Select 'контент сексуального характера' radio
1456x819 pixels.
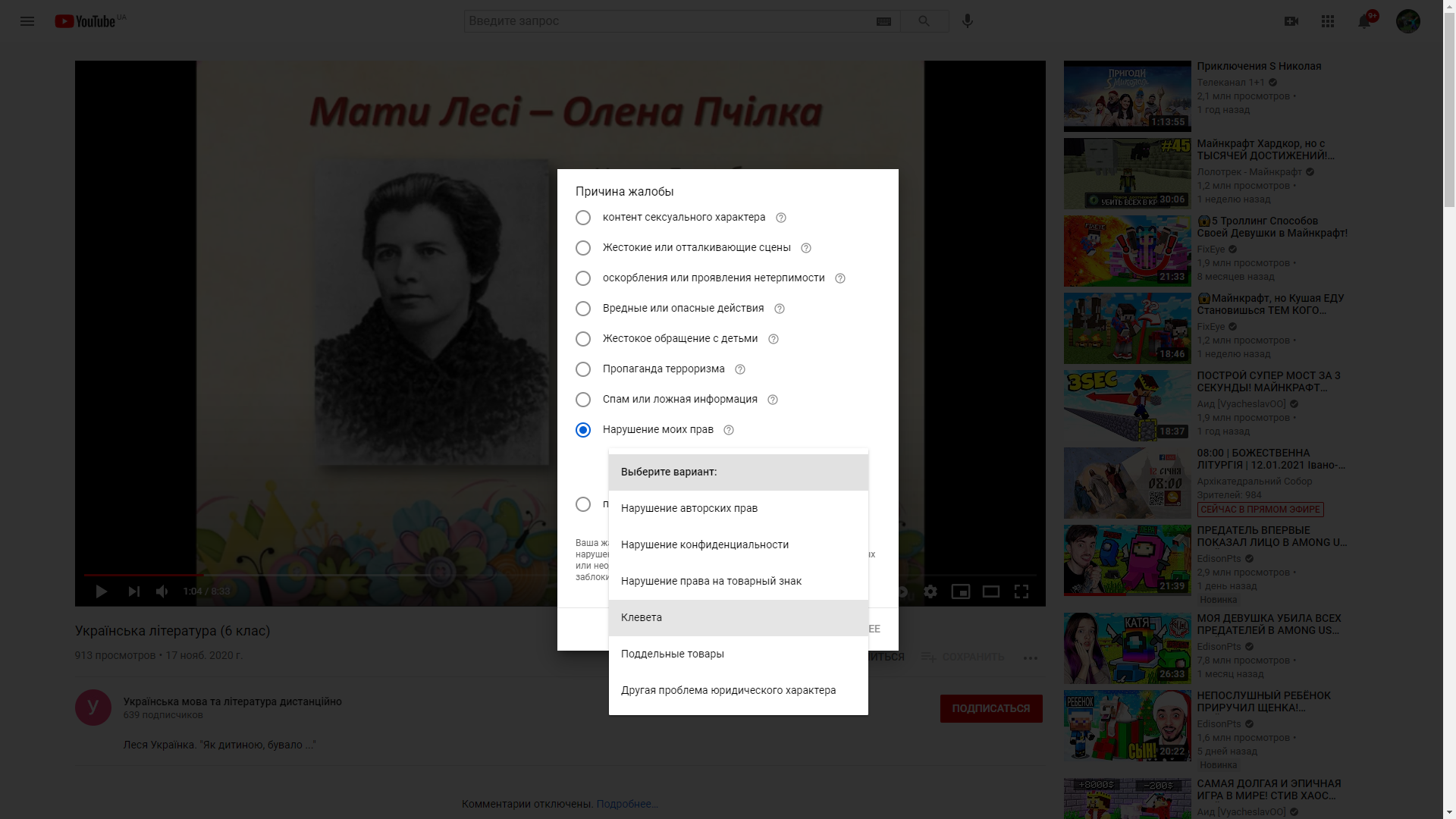583,218
